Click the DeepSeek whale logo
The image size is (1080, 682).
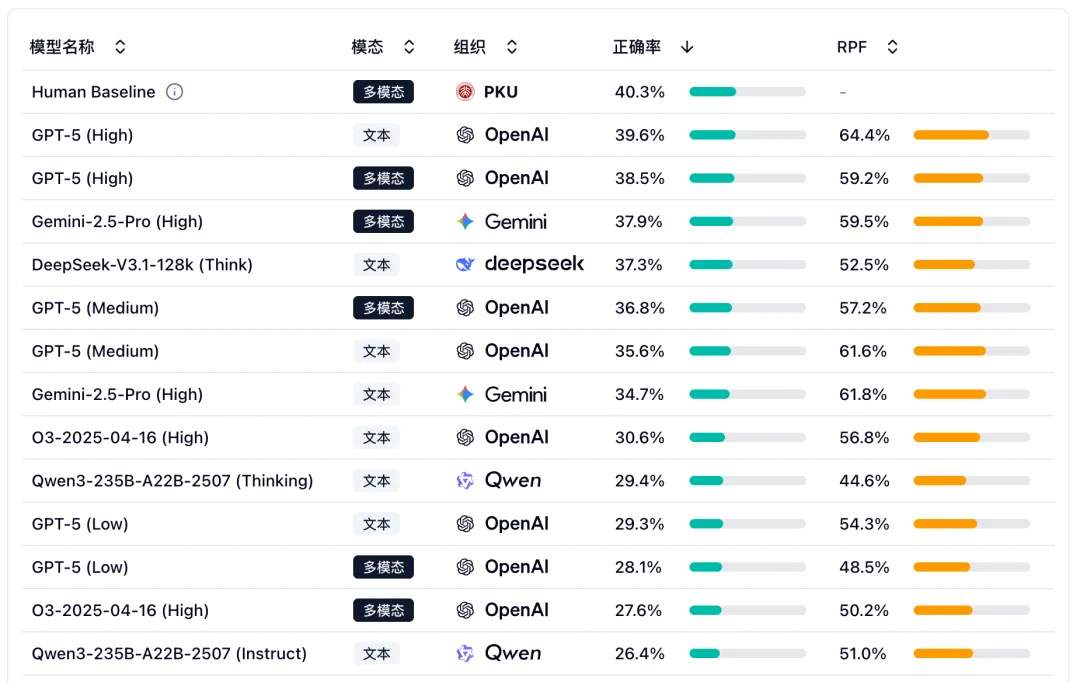click(465, 264)
